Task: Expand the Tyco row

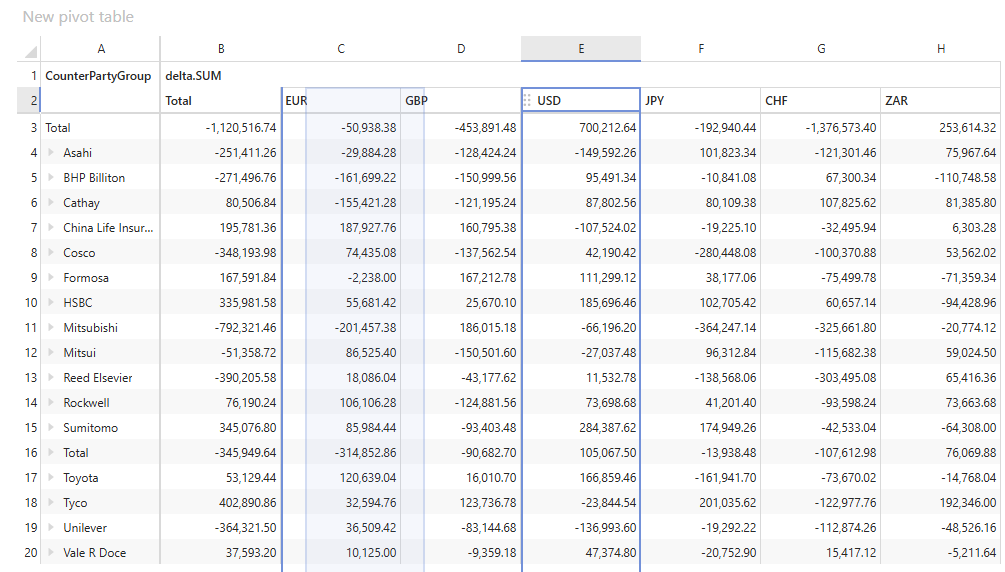Action: 51,503
